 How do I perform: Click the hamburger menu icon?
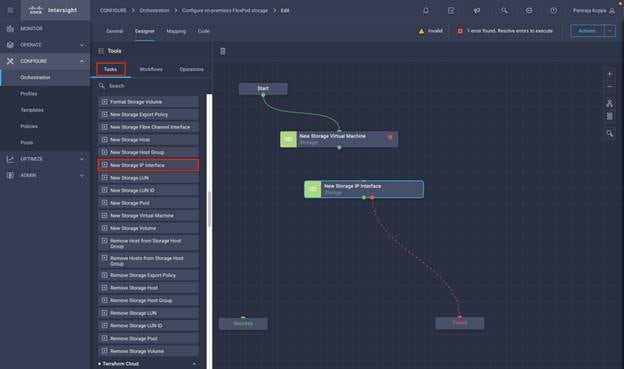click(10, 10)
